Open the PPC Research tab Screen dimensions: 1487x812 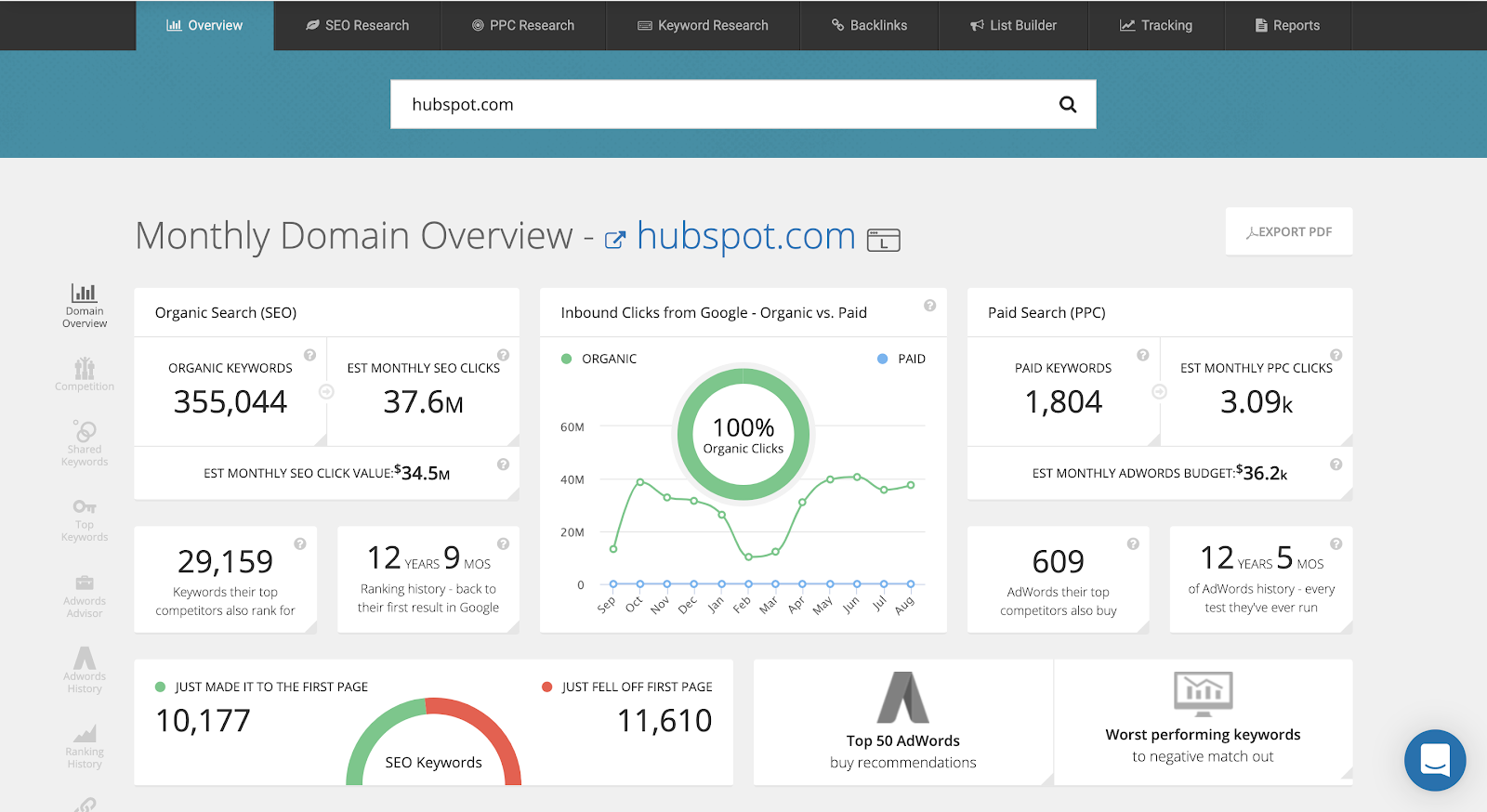click(523, 25)
